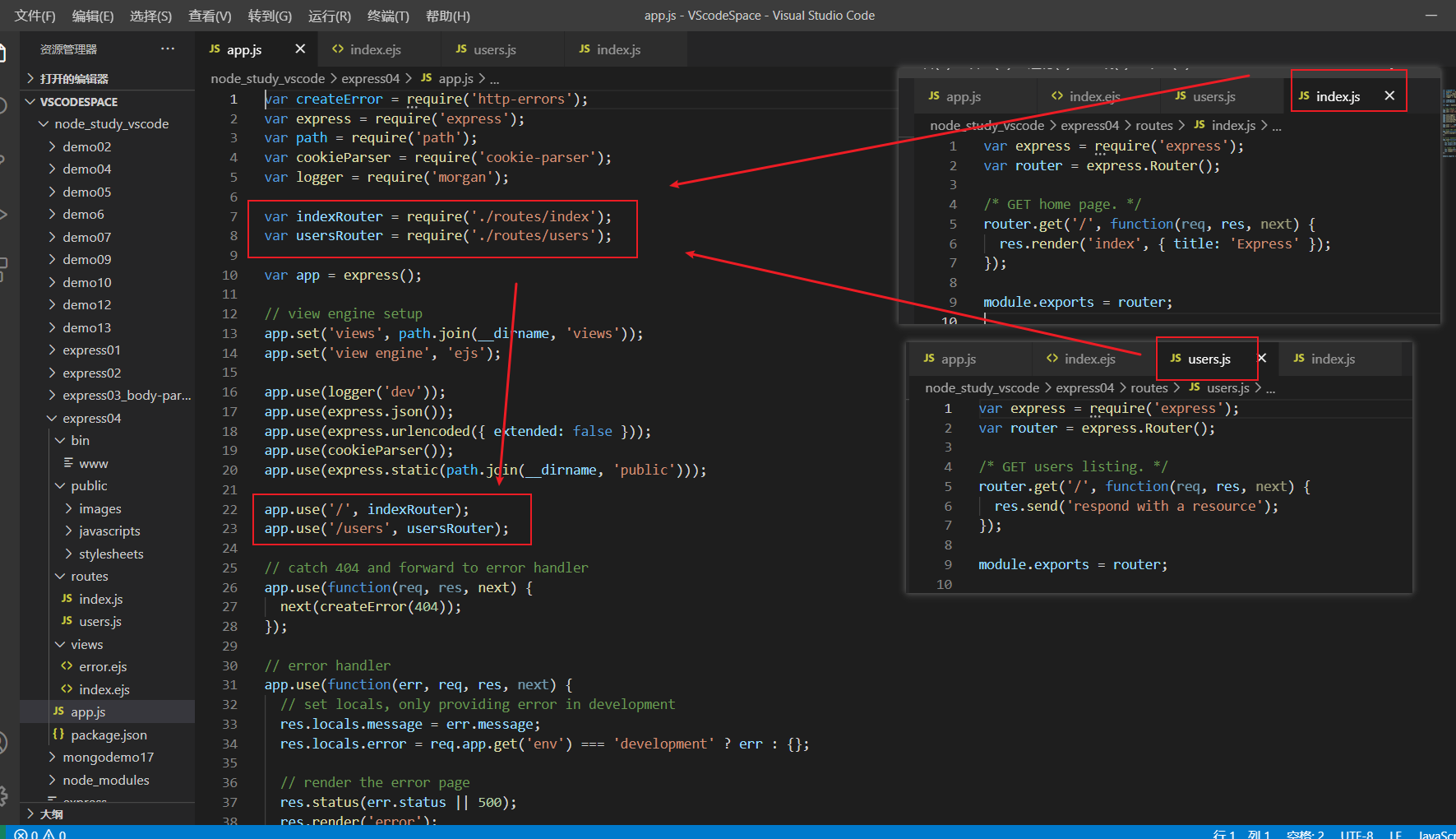This screenshot has height=839, width=1456.
Task: Expand the mongodemo17 folder
Action: pyautogui.click(x=107, y=757)
